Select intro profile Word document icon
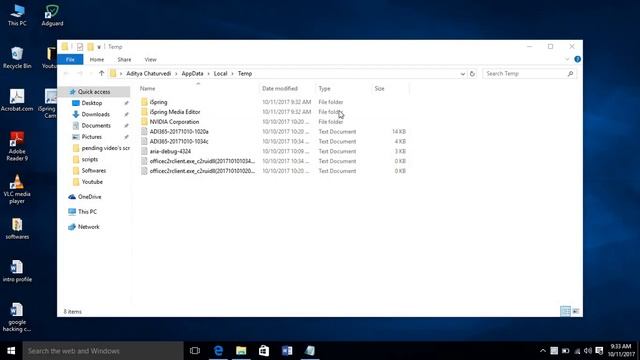640x360 pixels. tap(17, 271)
